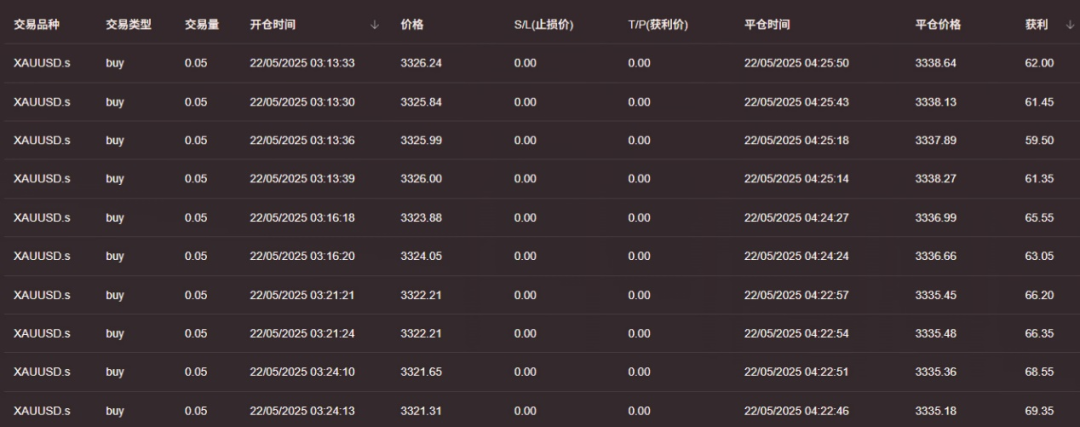This screenshot has width=1080, height=427.
Task: Sort by the 价格 column header
Action: click(411, 25)
